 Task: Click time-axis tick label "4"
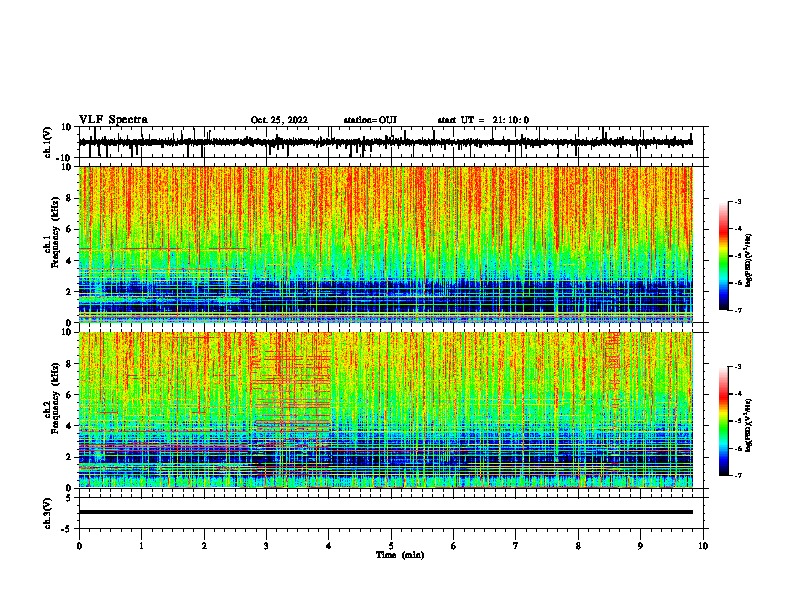(329, 546)
